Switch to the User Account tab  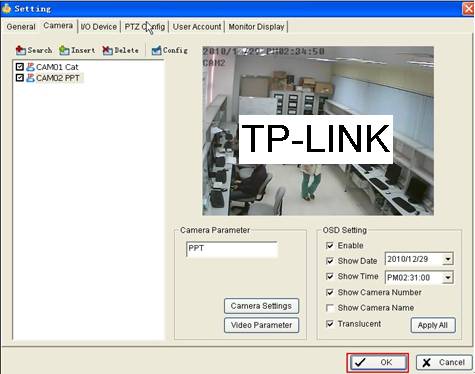[197, 27]
